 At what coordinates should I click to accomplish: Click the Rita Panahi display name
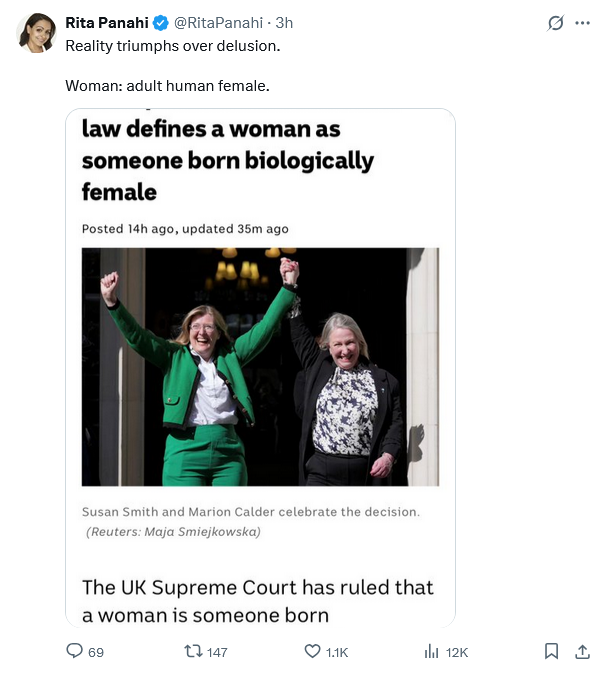(x=107, y=23)
